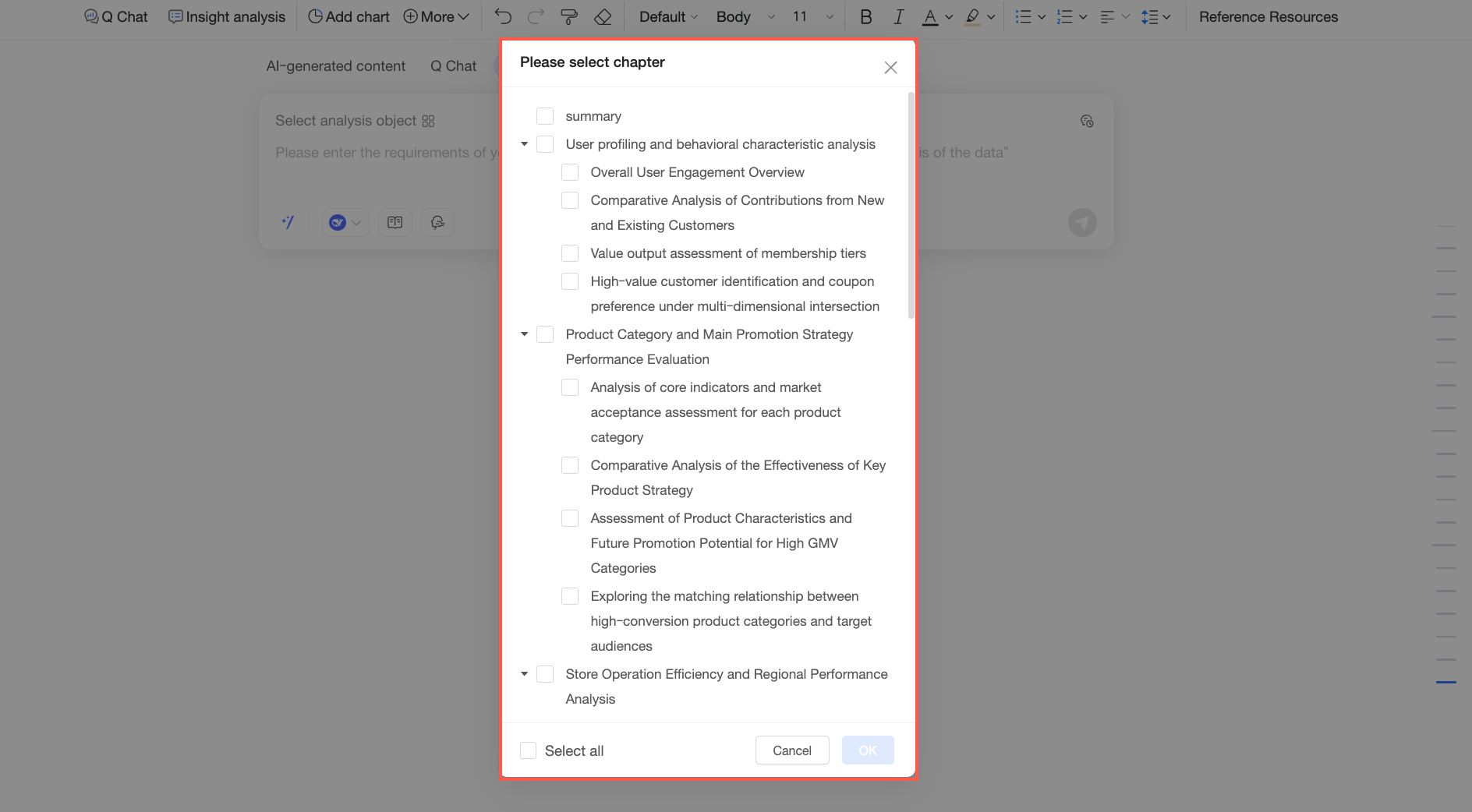The height and width of the screenshot is (812, 1472).
Task: Switch to AI-generated content tab
Action: (335, 66)
